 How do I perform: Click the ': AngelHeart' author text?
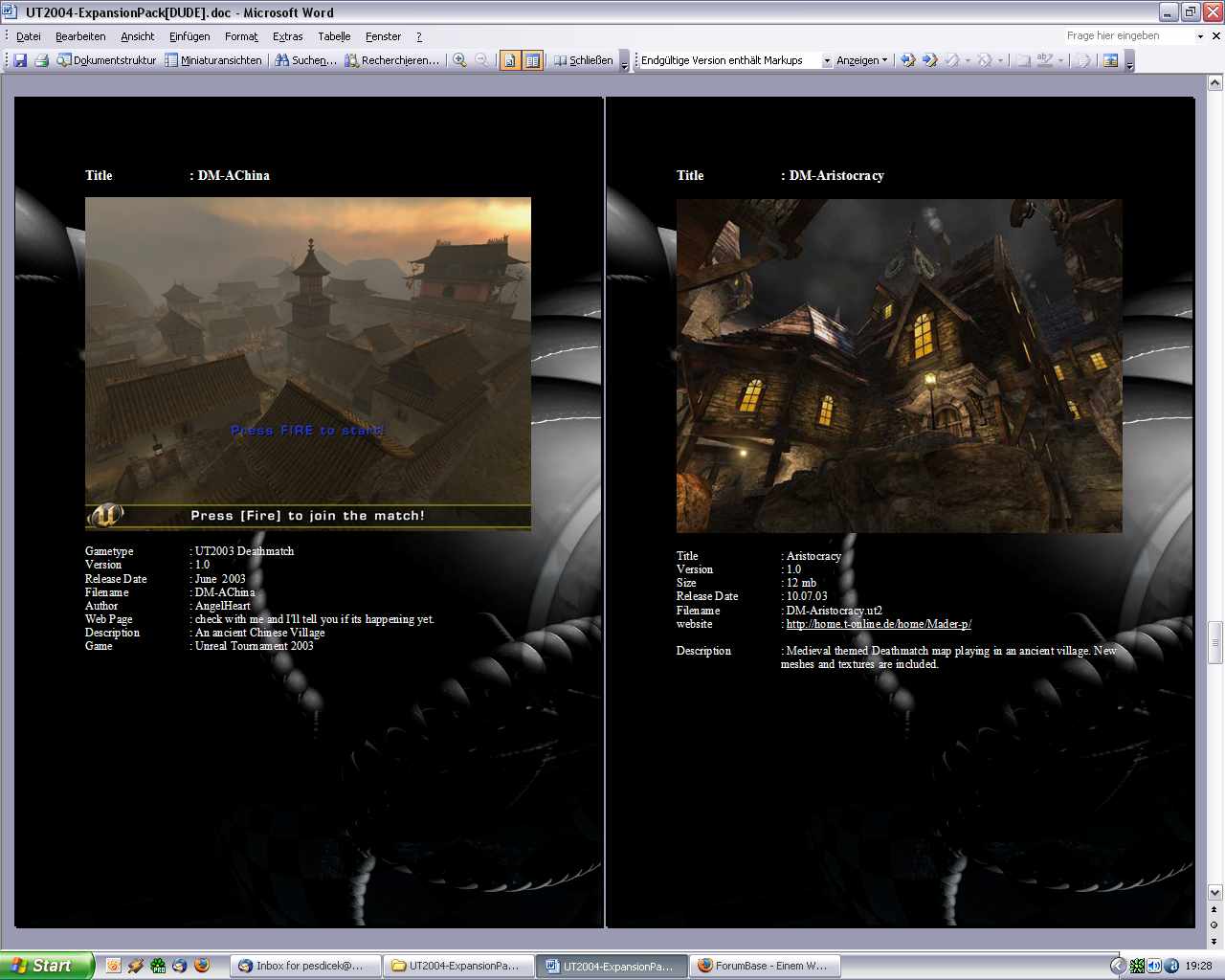[x=220, y=606]
